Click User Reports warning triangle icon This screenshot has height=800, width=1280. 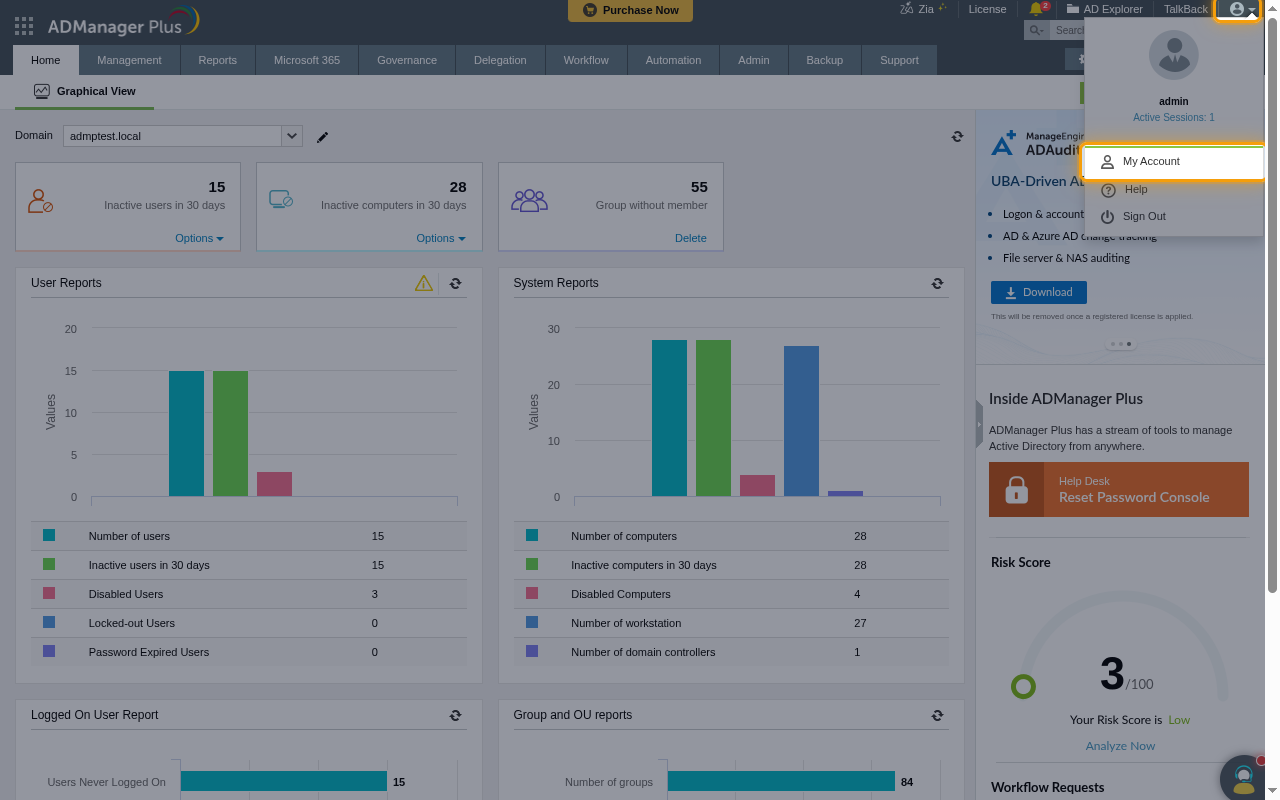[424, 284]
